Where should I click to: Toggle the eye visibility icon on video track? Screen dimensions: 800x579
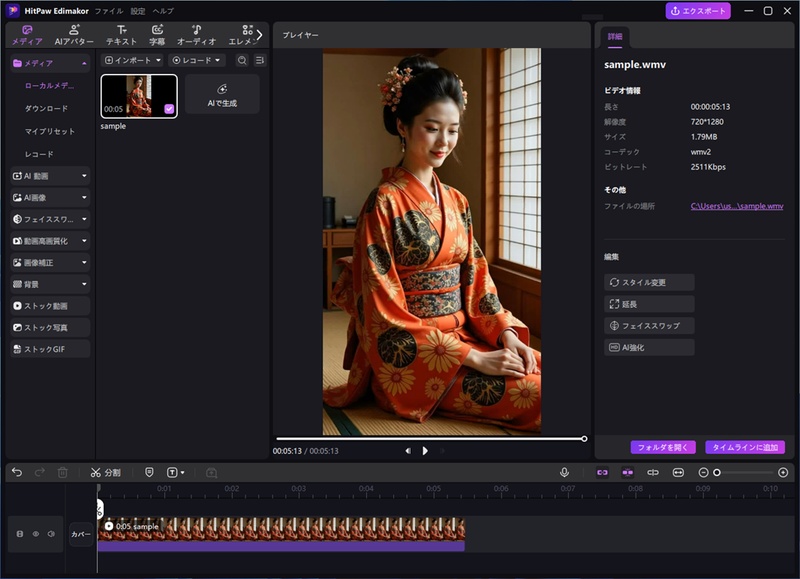point(35,534)
